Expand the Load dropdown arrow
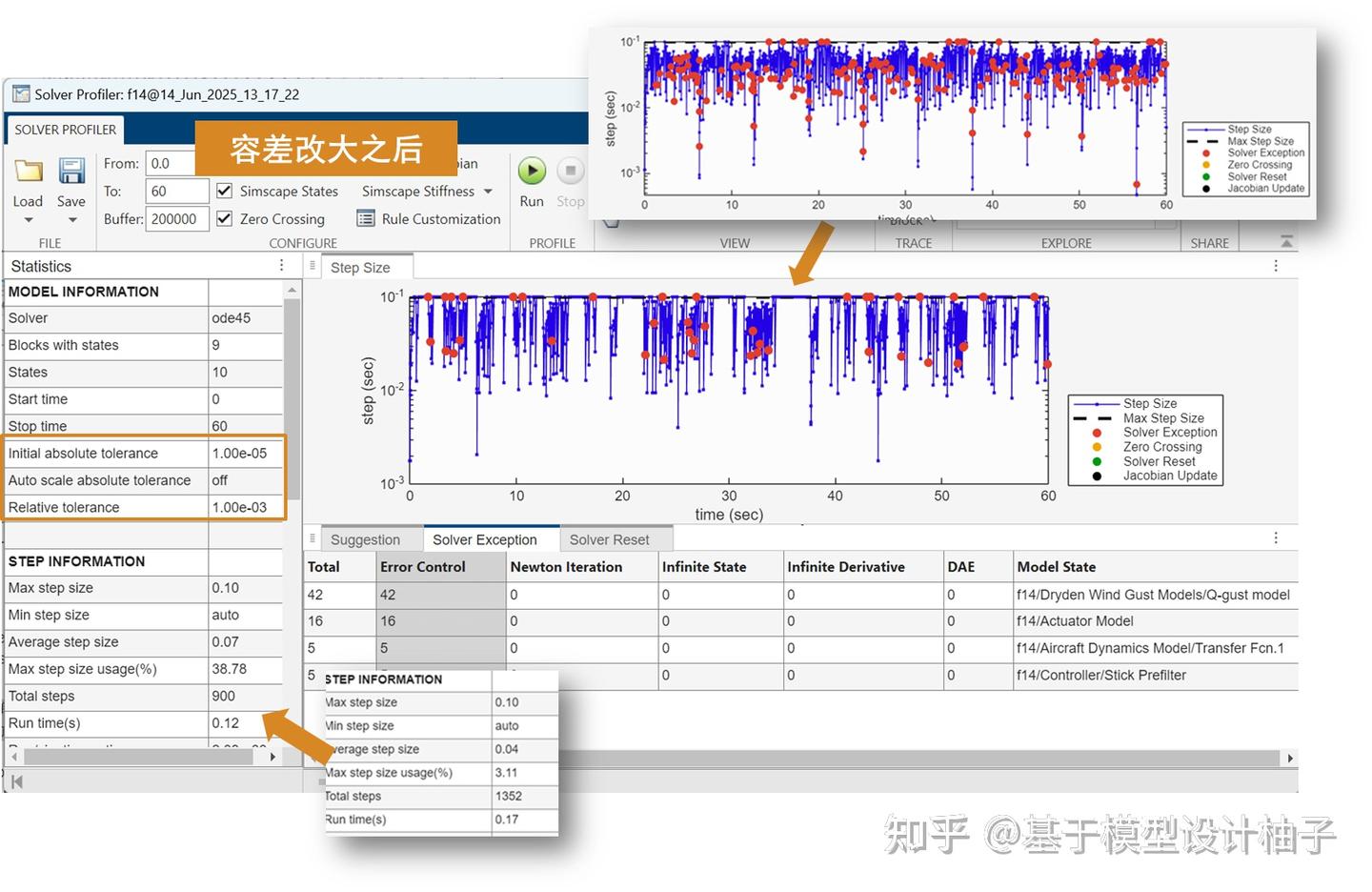The height and width of the screenshot is (892, 1372). [28, 220]
